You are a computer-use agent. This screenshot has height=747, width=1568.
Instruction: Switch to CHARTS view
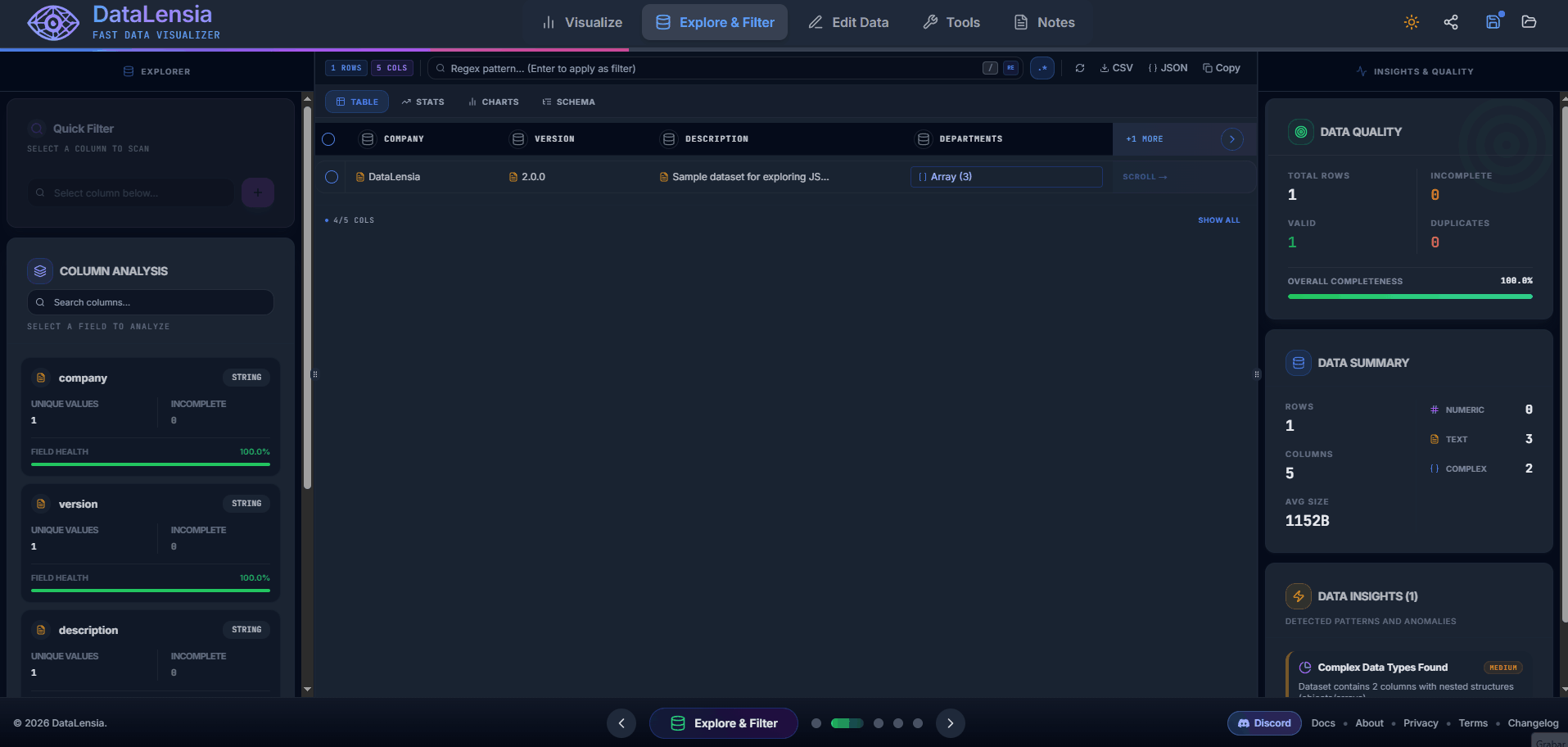pos(494,102)
